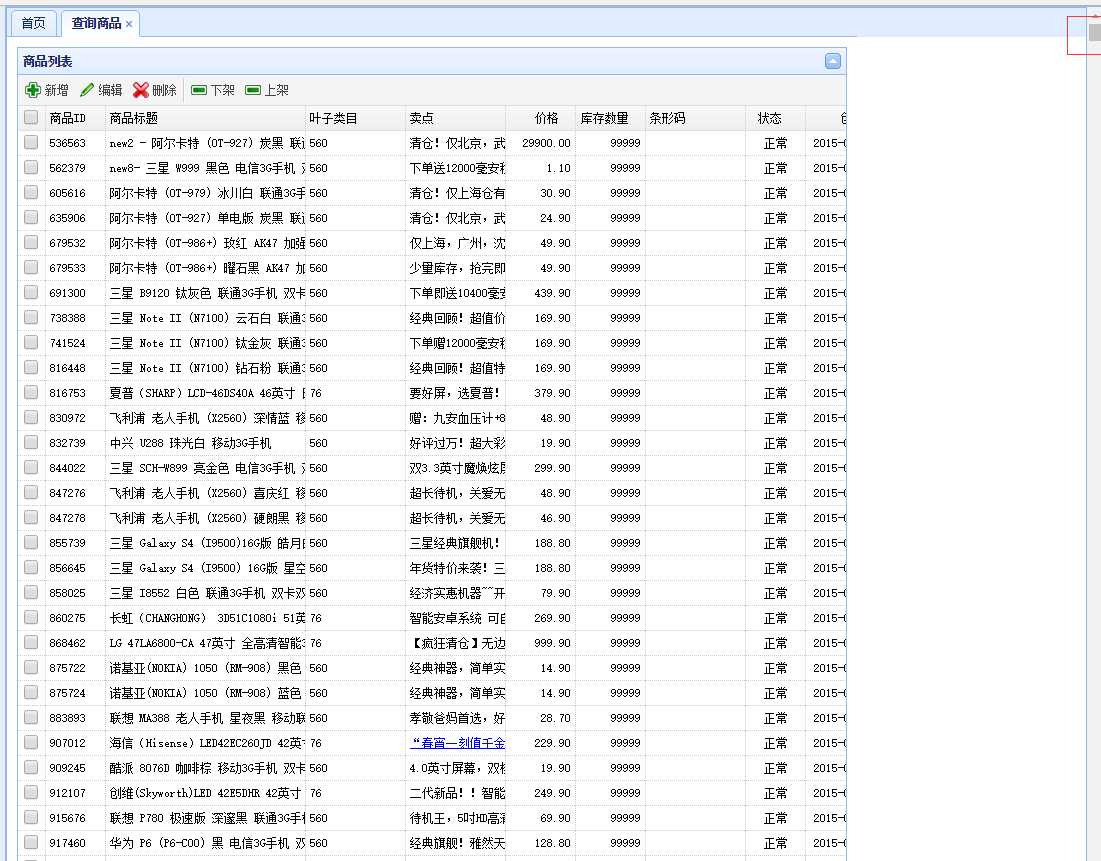Screen dimensions: 1101x861
Task: Click product ID 832739
Action: point(67,443)
